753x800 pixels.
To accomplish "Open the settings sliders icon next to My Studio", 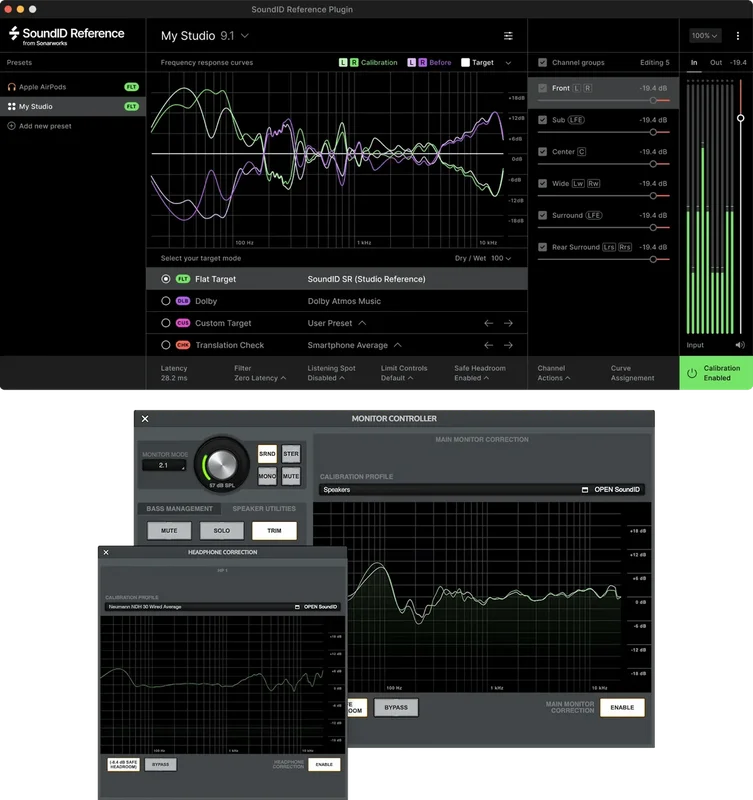I will click(x=508, y=36).
